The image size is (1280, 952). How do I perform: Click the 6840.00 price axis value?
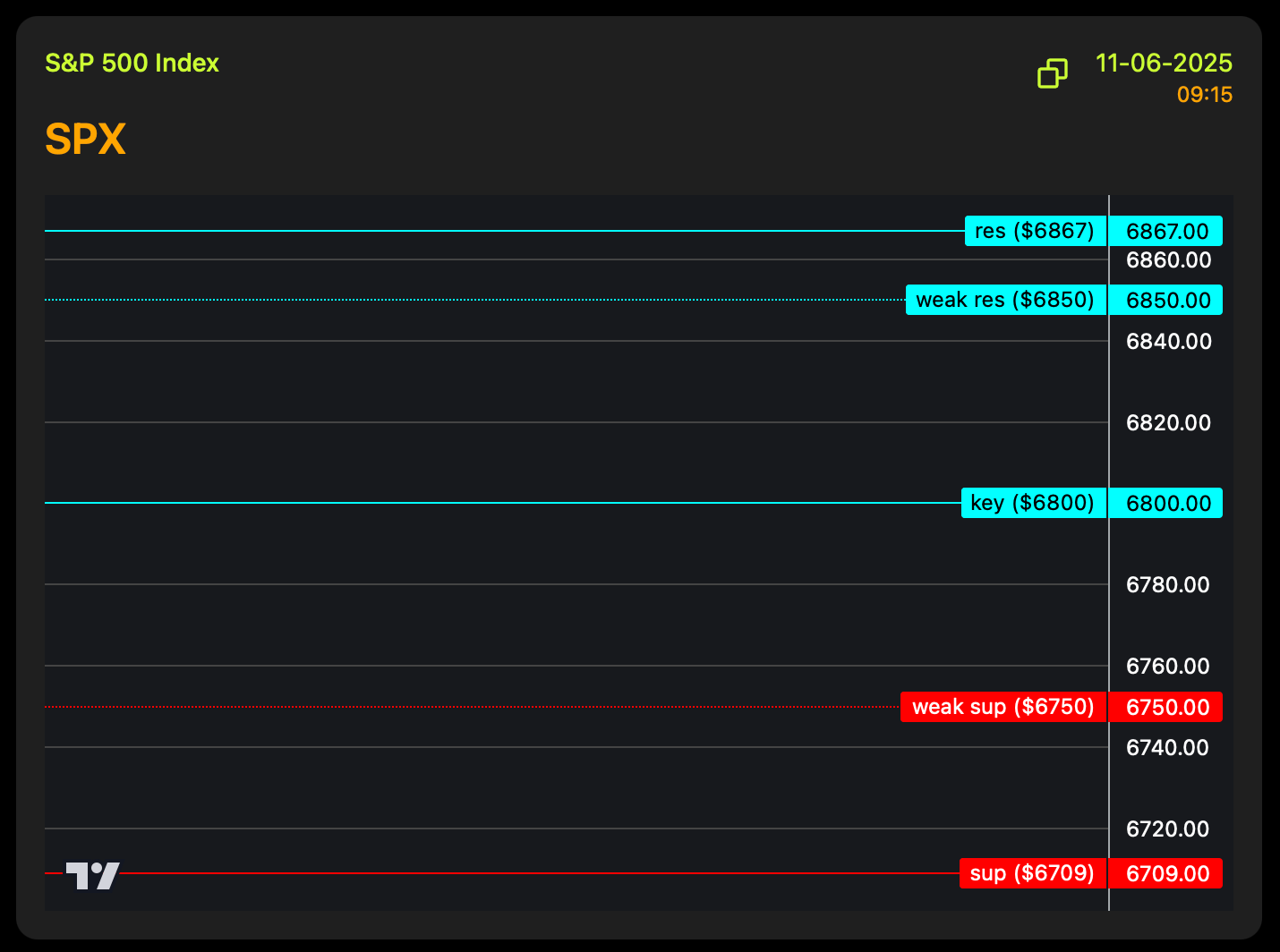1168,341
